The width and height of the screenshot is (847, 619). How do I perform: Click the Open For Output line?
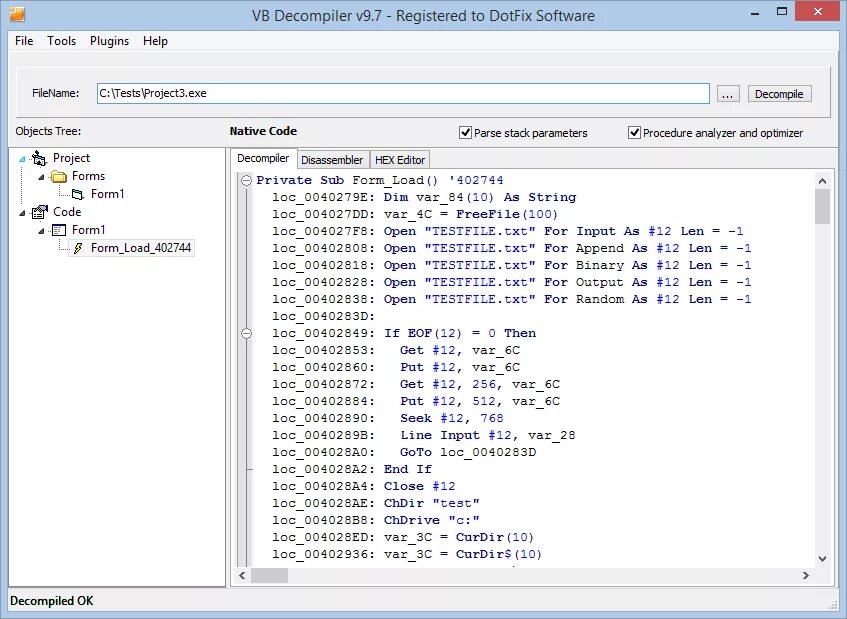512,282
